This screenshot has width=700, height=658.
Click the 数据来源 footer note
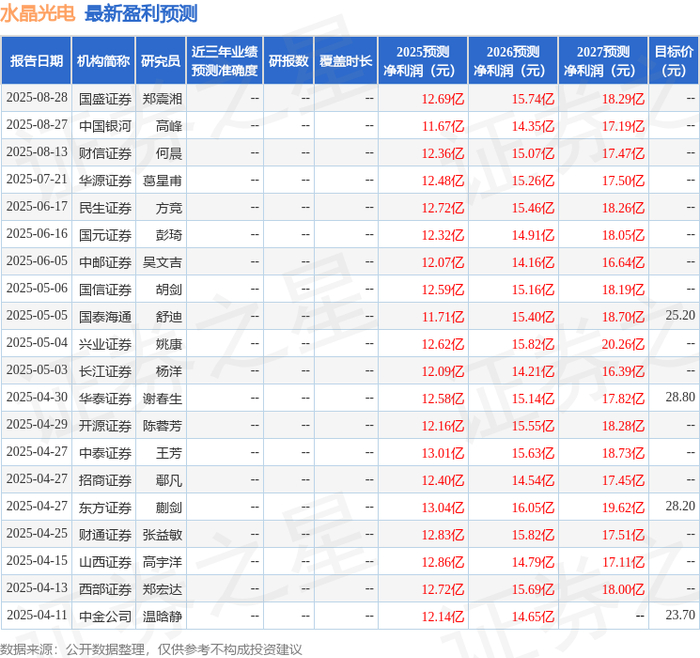pyautogui.click(x=151, y=649)
